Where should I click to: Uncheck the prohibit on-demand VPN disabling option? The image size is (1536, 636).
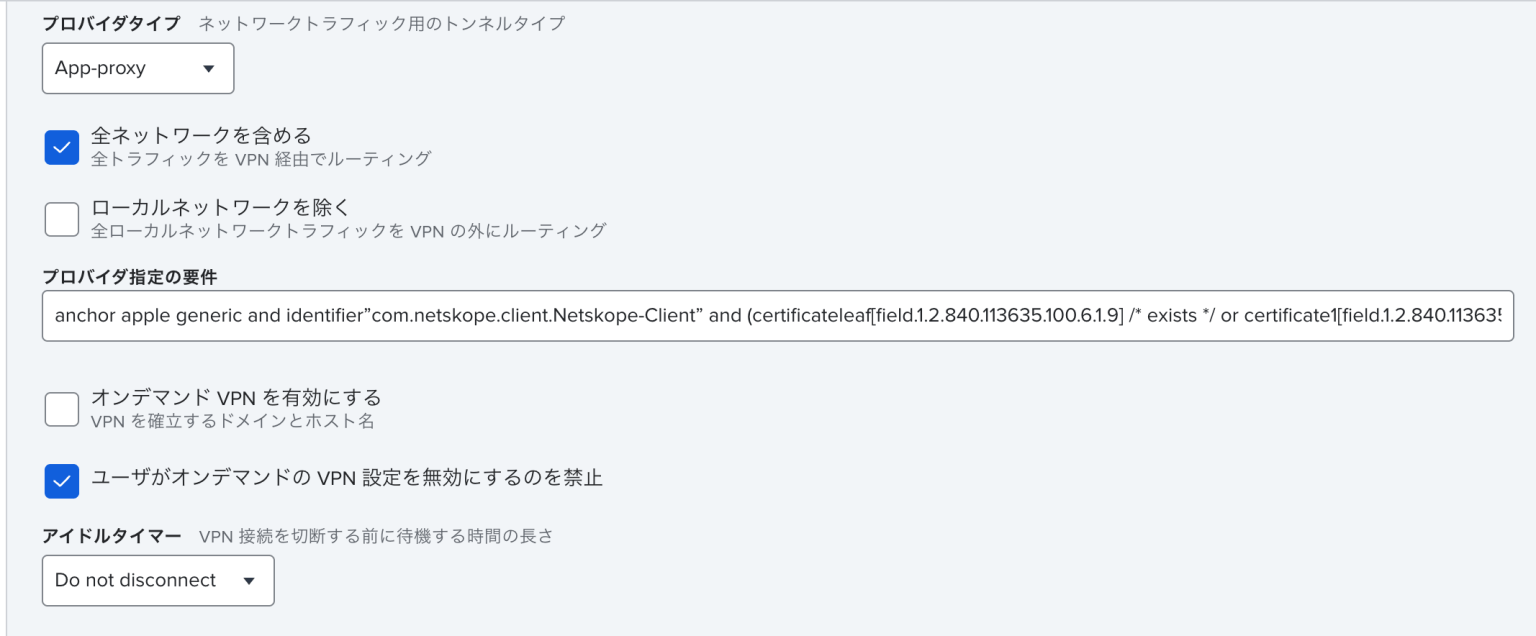[61, 480]
